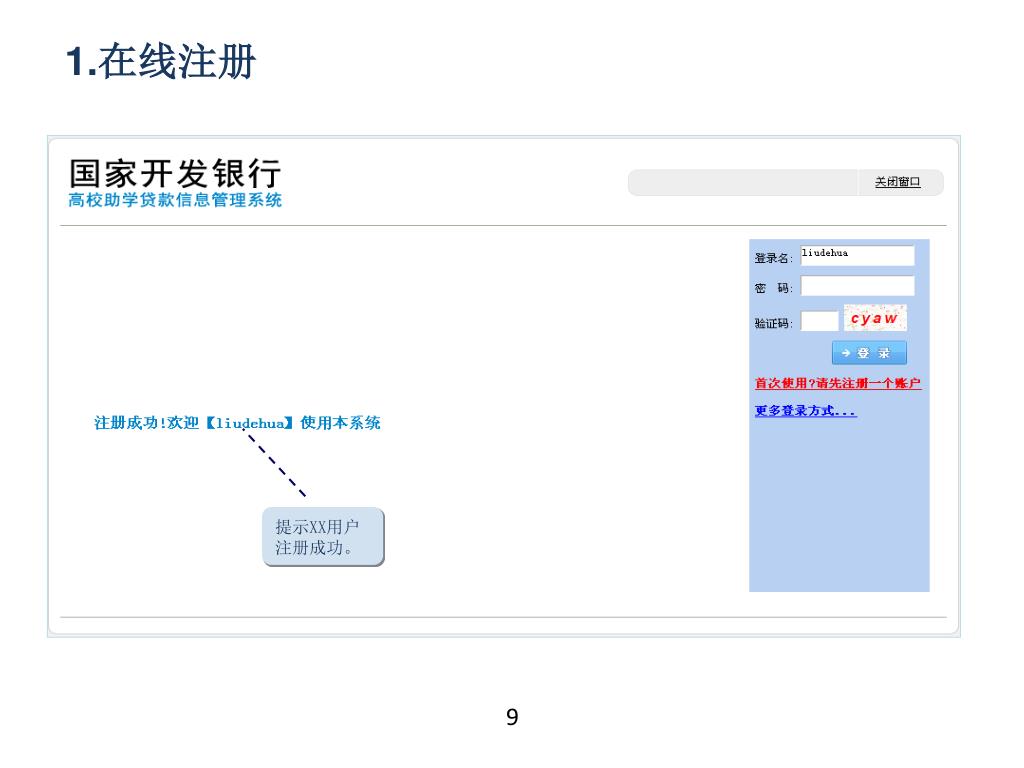Screen dimensions: 1024x768
Task: Click the 登录名: label
Action: [x=774, y=258]
